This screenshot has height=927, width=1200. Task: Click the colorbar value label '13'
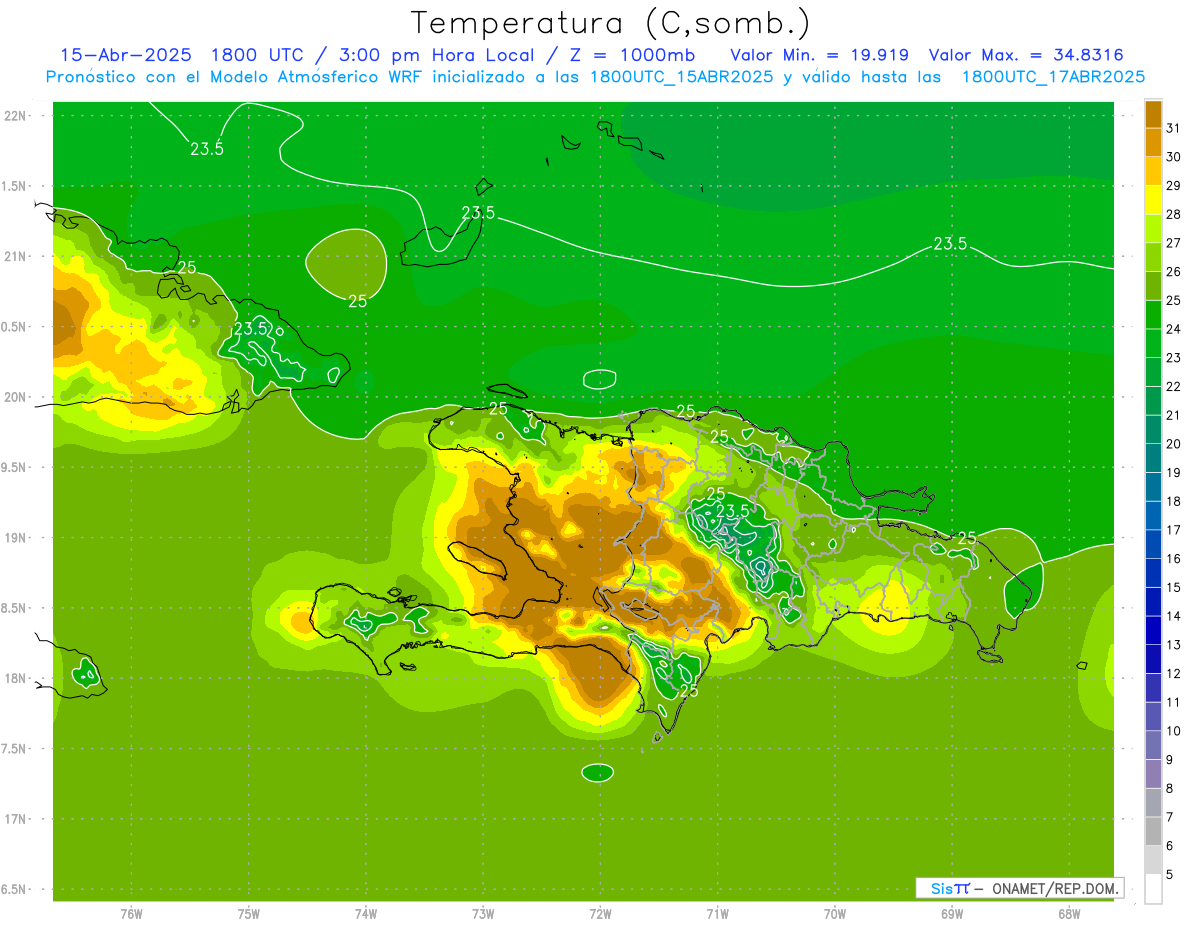(x=1173, y=645)
